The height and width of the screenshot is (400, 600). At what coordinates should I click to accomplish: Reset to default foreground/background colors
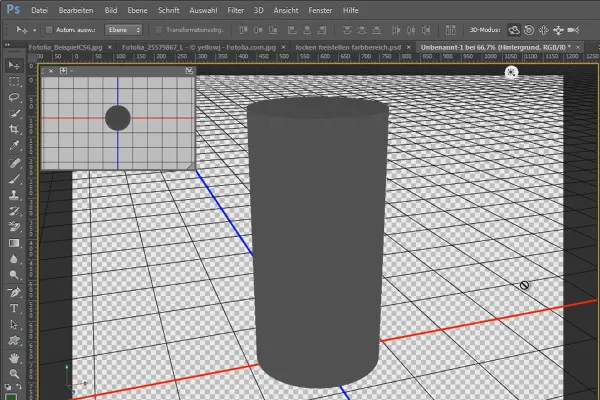(x=8, y=387)
